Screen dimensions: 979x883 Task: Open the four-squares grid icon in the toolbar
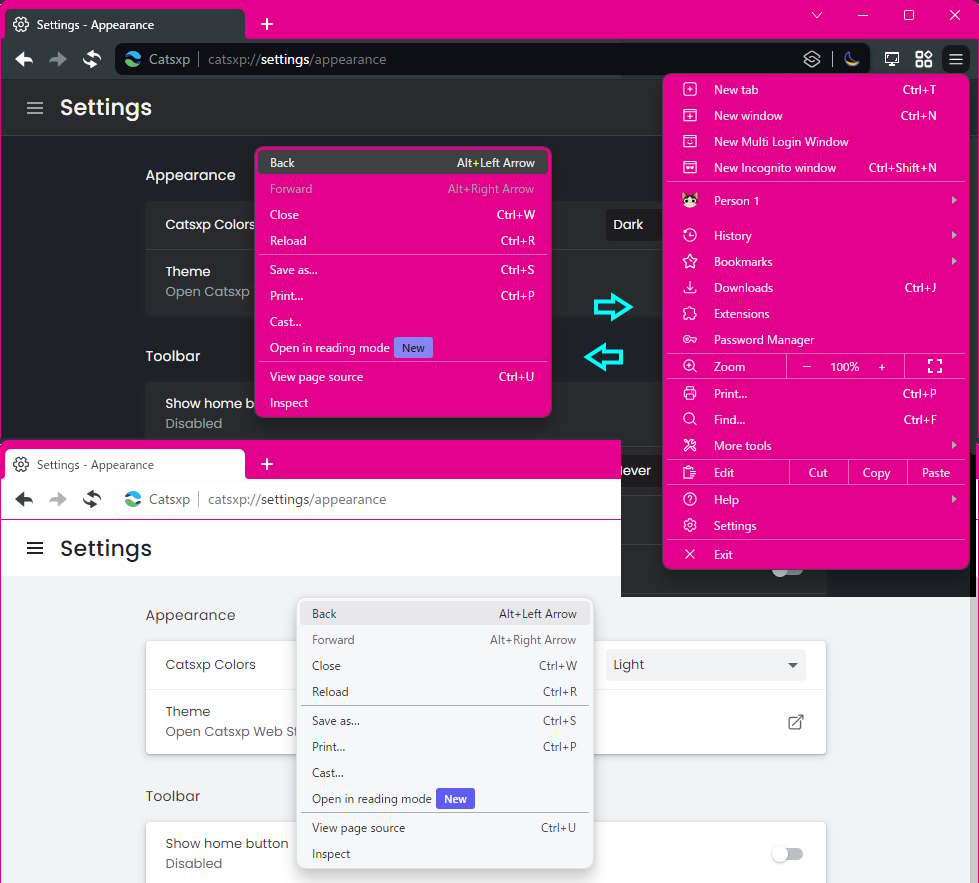[924, 59]
